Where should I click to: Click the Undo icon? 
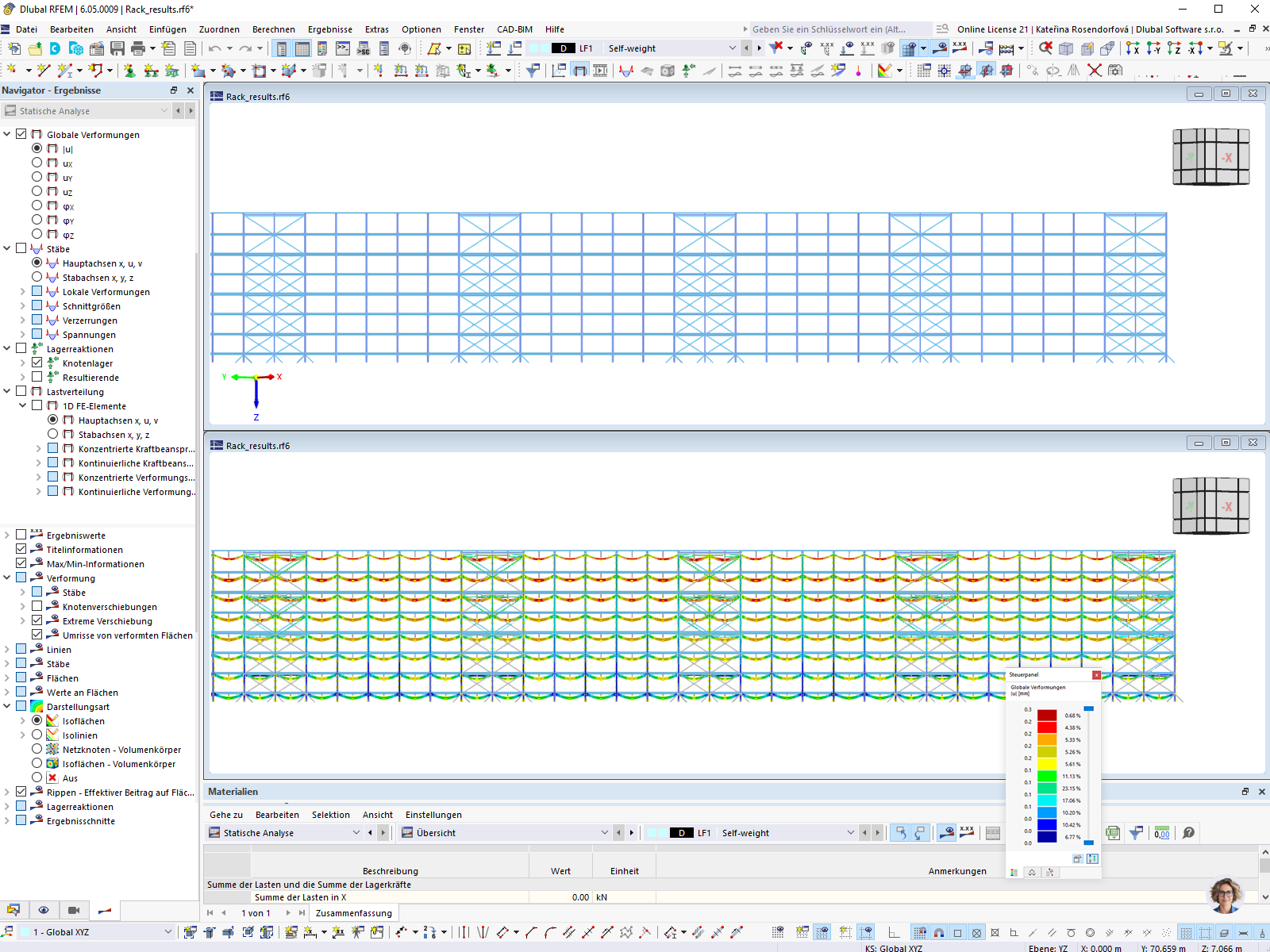pyautogui.click(x=214, y=48)
